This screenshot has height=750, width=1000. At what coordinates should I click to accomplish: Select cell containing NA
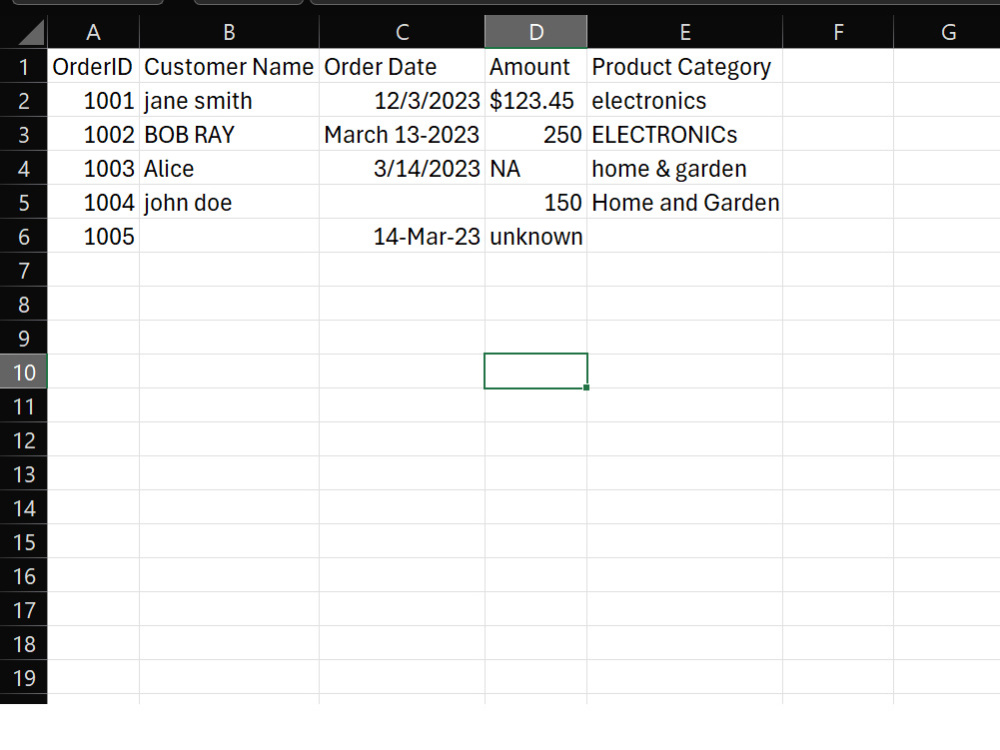pyautogui.click(x=536, y=168)
